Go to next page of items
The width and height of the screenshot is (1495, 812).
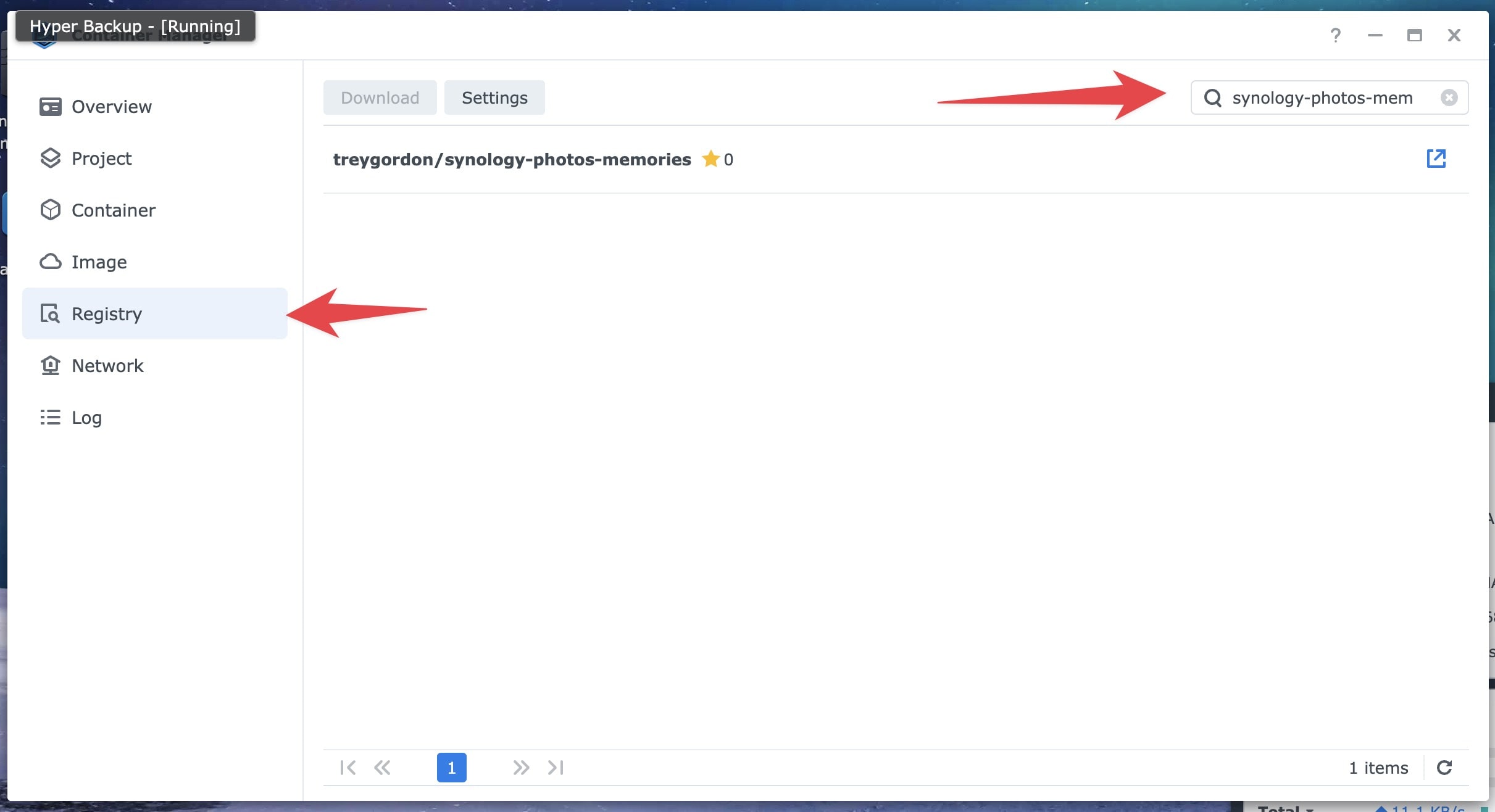pyautogui.click(x=520, y=767)
